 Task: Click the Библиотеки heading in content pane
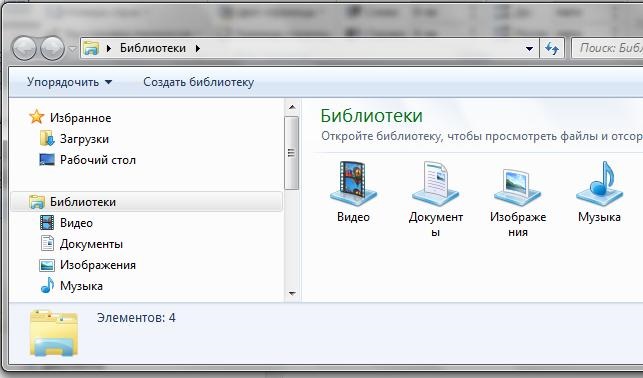[372, 116]
